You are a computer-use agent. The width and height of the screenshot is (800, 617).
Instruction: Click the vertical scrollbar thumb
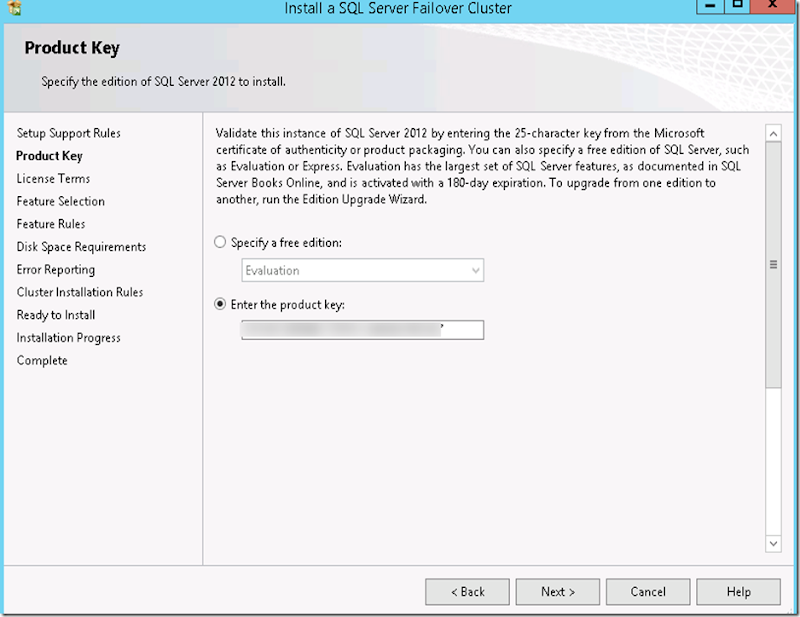click(x=773, y=265)
